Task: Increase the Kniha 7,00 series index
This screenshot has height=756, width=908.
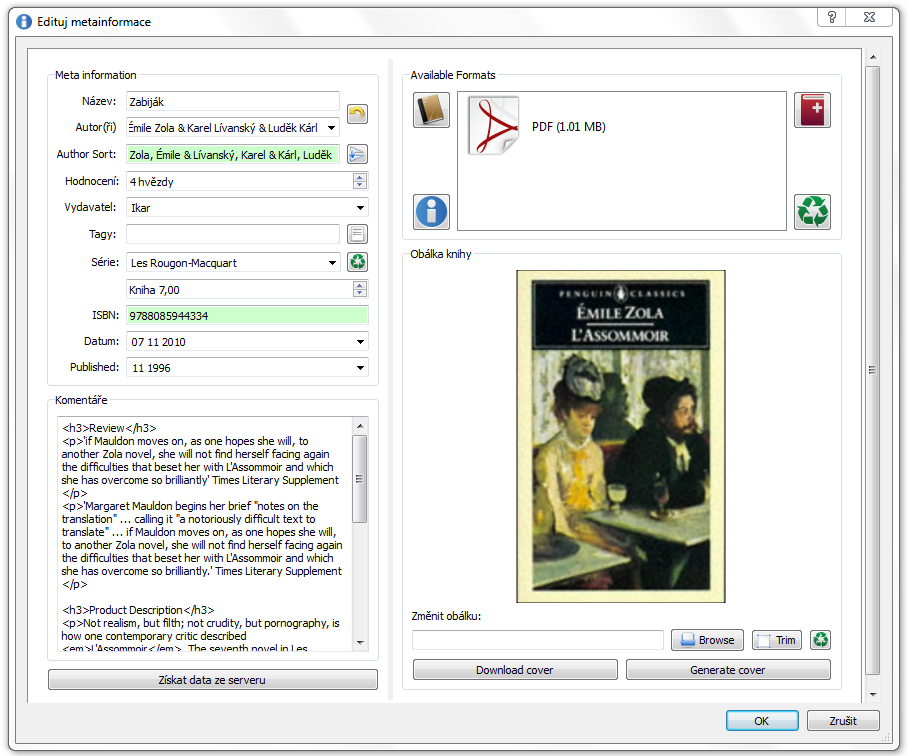Action: (x=360, y=285)
